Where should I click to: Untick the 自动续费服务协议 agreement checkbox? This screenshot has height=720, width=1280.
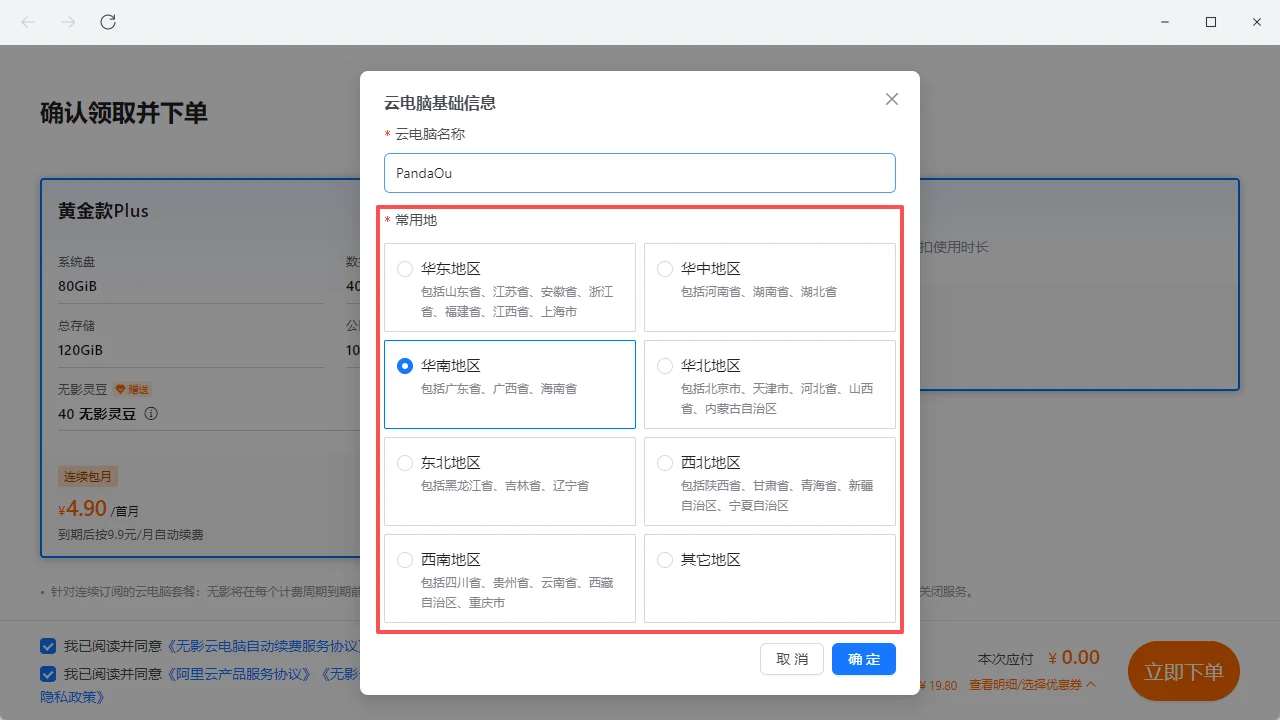48,646
